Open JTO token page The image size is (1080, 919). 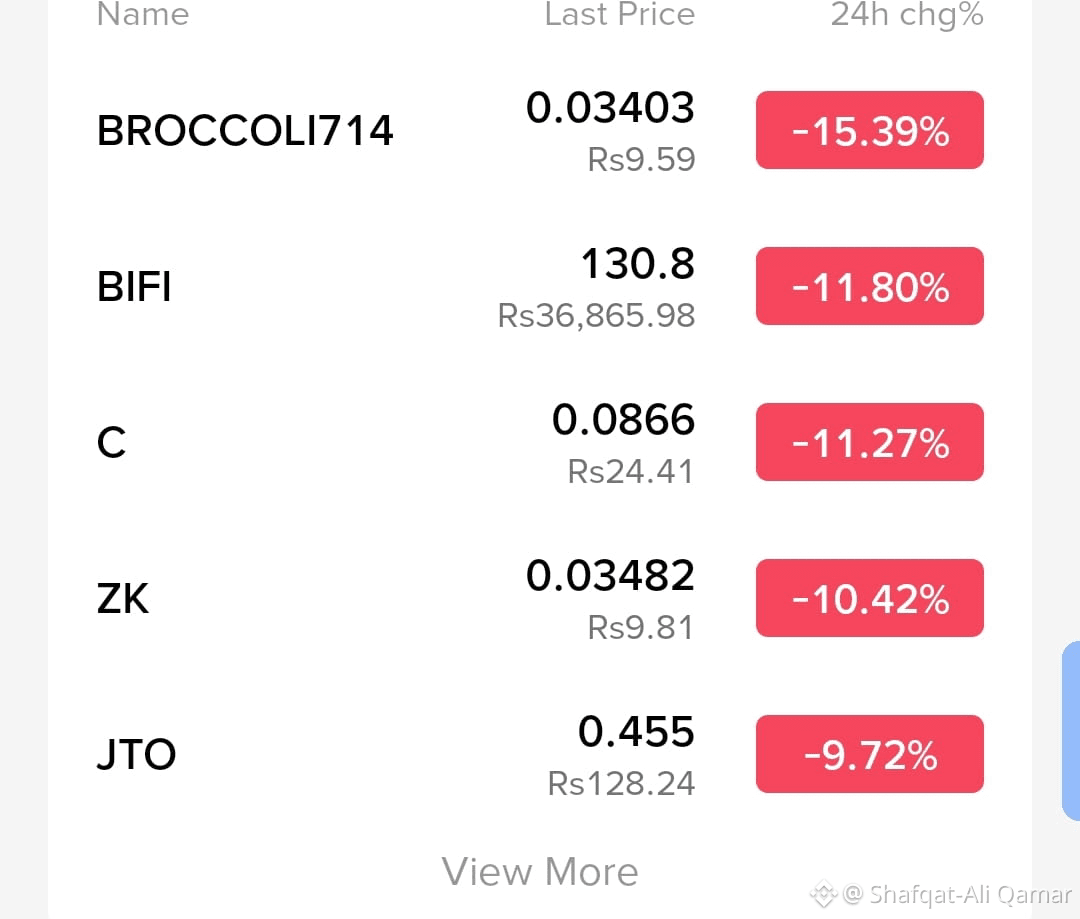pos(137,755)
